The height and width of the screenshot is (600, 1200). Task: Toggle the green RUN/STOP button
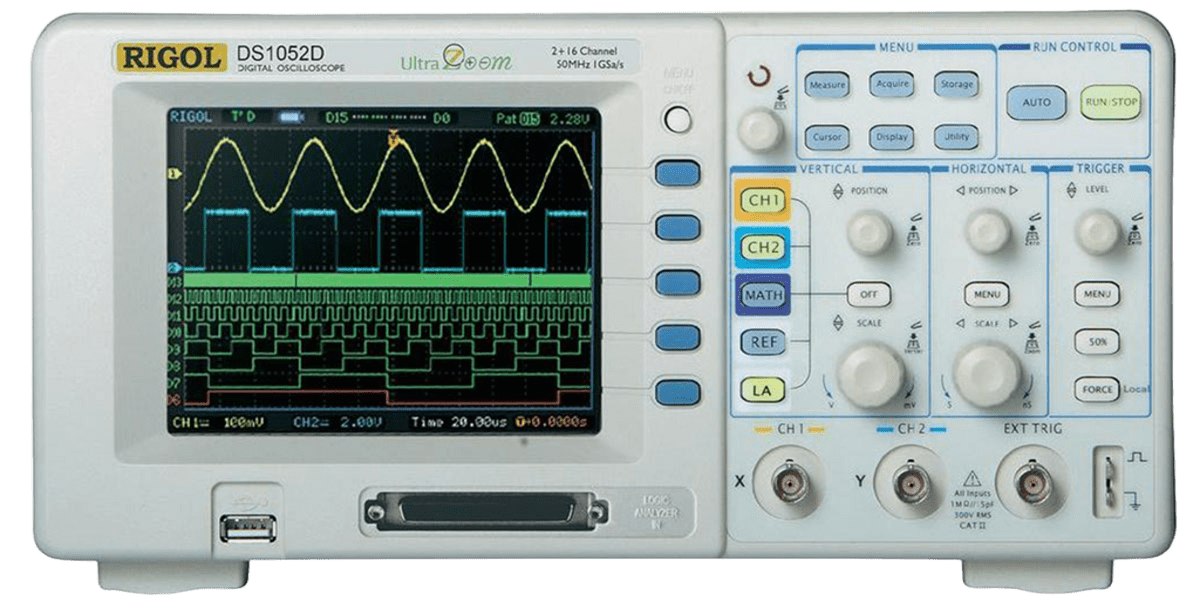[x=1110, y=101]
